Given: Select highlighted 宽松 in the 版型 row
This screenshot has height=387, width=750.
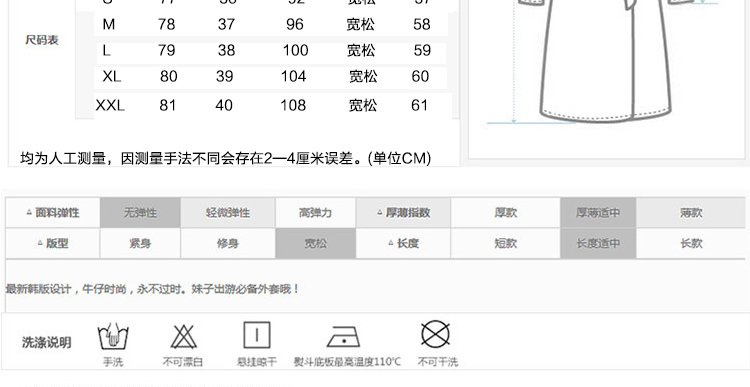Looking at the screenshot, I should pyautogui.click(x=315, y=243).
